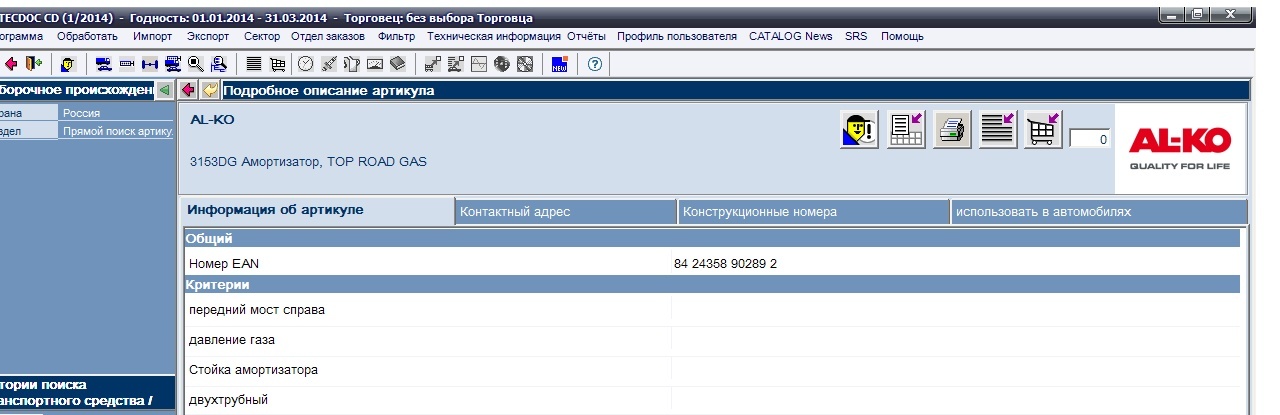1280x415 pixels.
Task: Open the shopping cart toolbar icon
Action: 278,64
